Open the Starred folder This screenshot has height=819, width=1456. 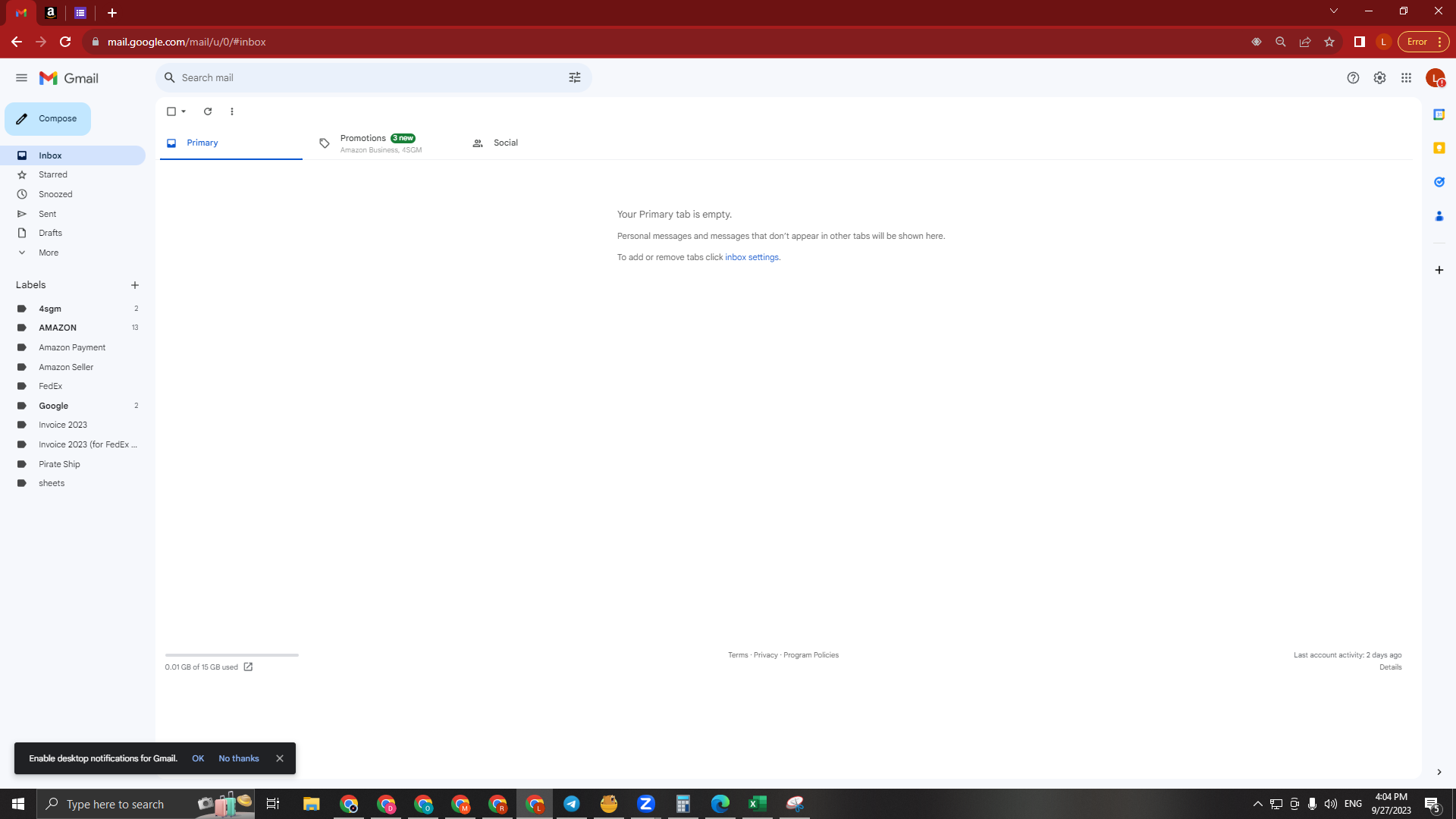(73, 174)
